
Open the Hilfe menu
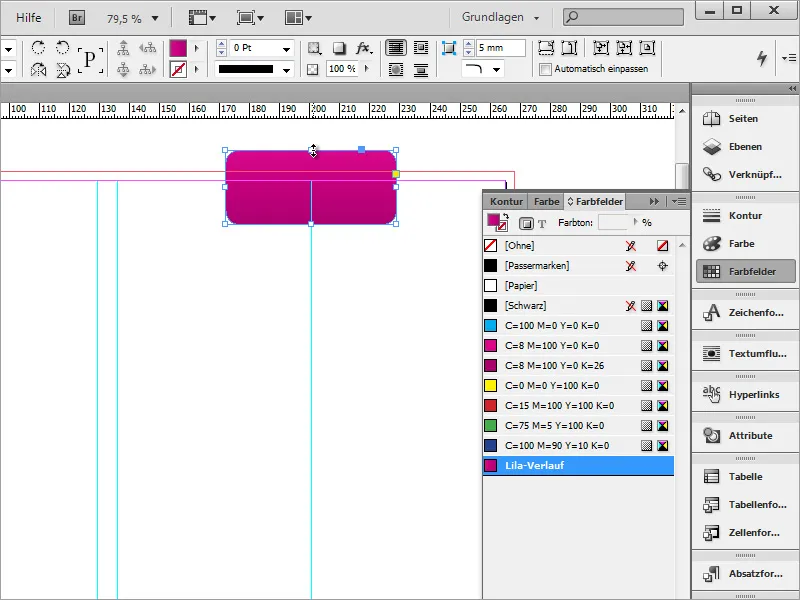(28, 18)
